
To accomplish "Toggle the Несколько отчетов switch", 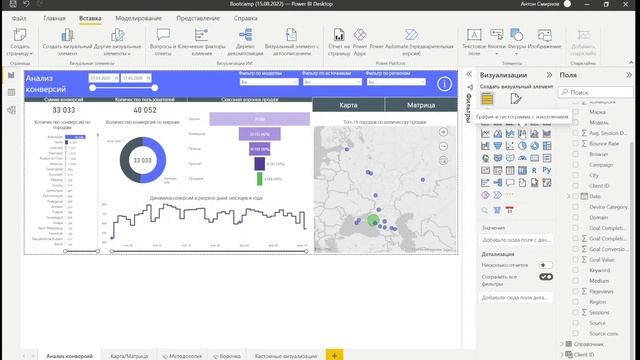I will click(x=546, y=265).
